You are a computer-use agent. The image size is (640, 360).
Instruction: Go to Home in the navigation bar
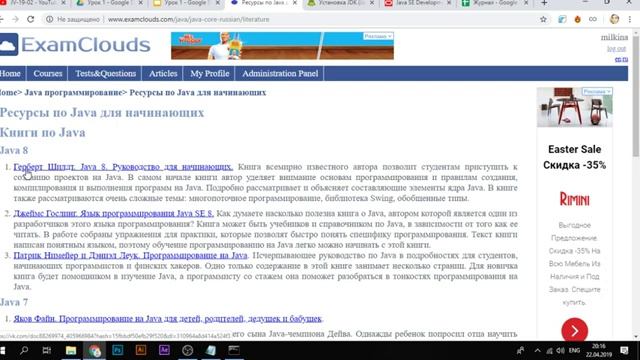[x=10, y=73]
